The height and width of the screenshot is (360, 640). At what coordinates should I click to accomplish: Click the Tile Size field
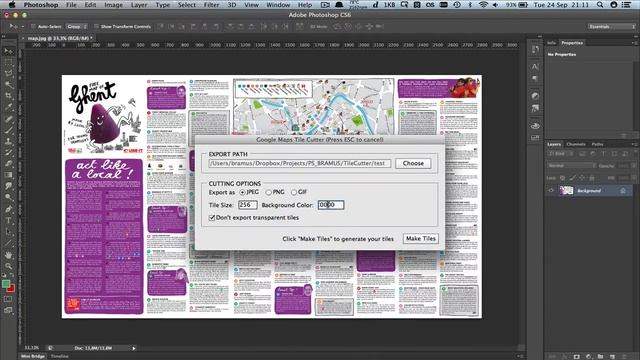click(248, 205)
